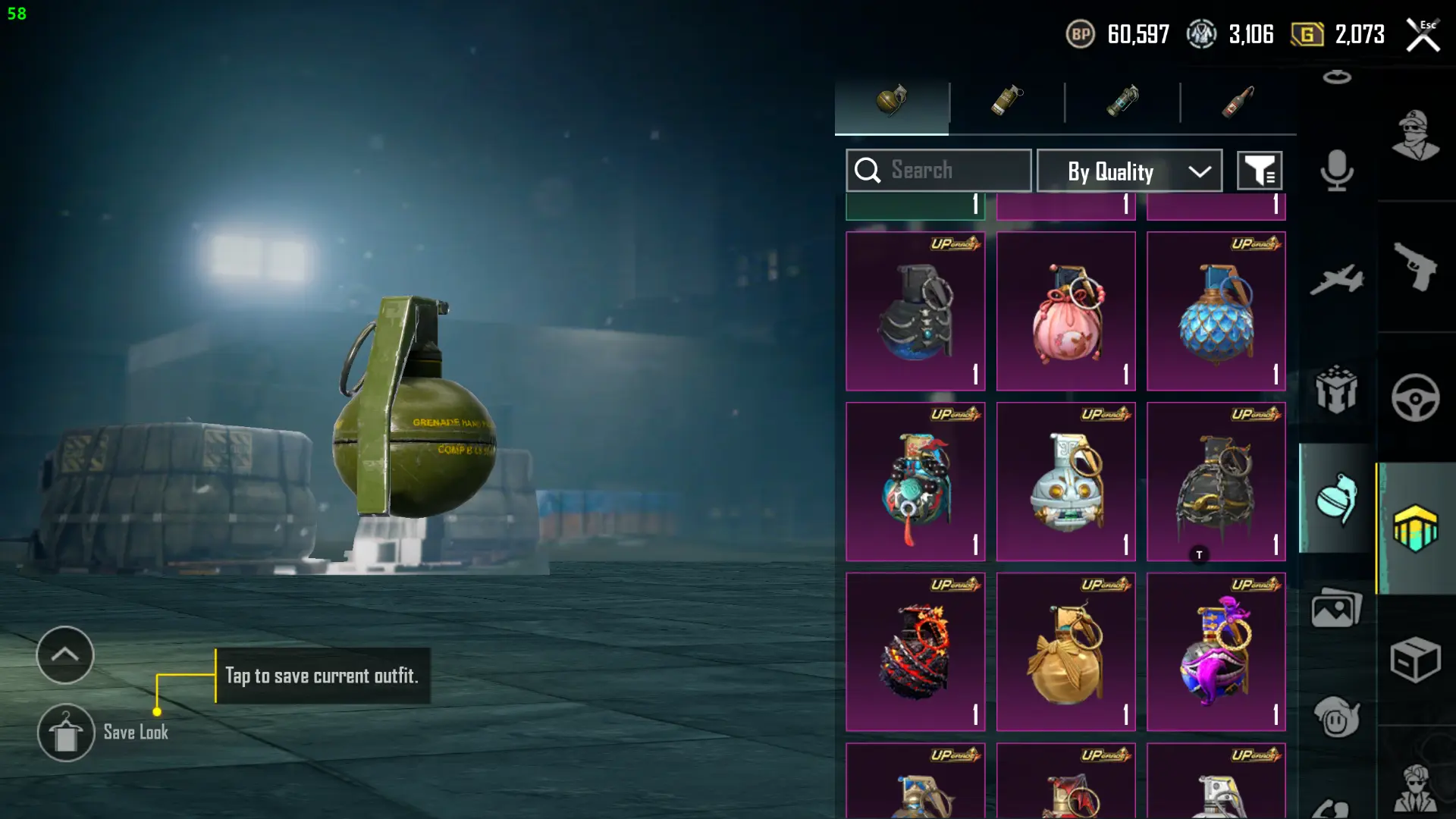Select the blue scaled egg grenade skin

pos(1216,311)
